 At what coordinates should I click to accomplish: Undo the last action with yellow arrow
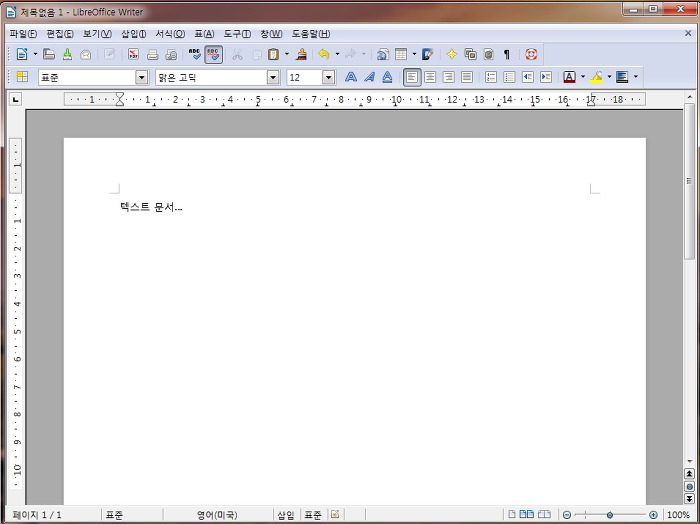point(324,54)
